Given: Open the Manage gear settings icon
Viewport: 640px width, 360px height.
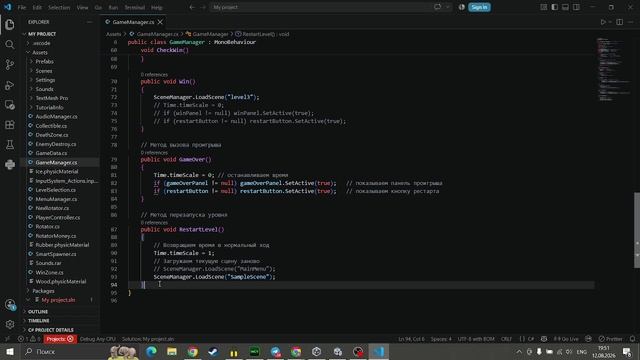Looking at the screenshot, I should coord(10,324).
